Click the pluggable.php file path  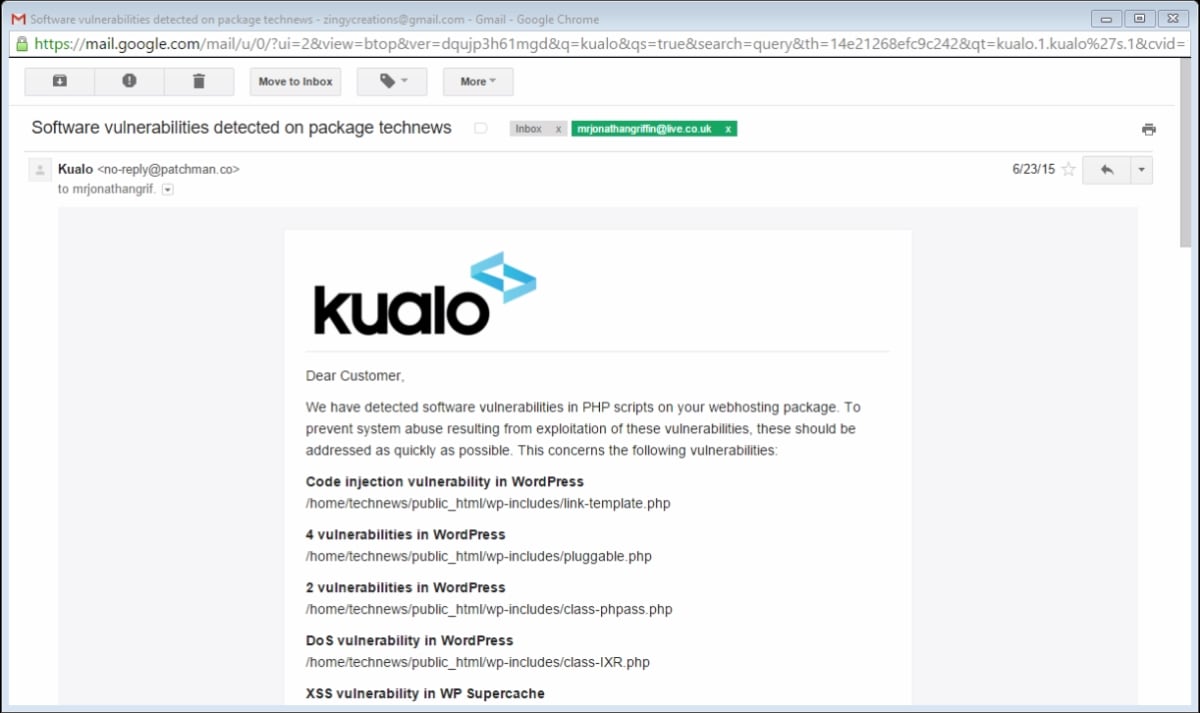[x=479, y=556]
